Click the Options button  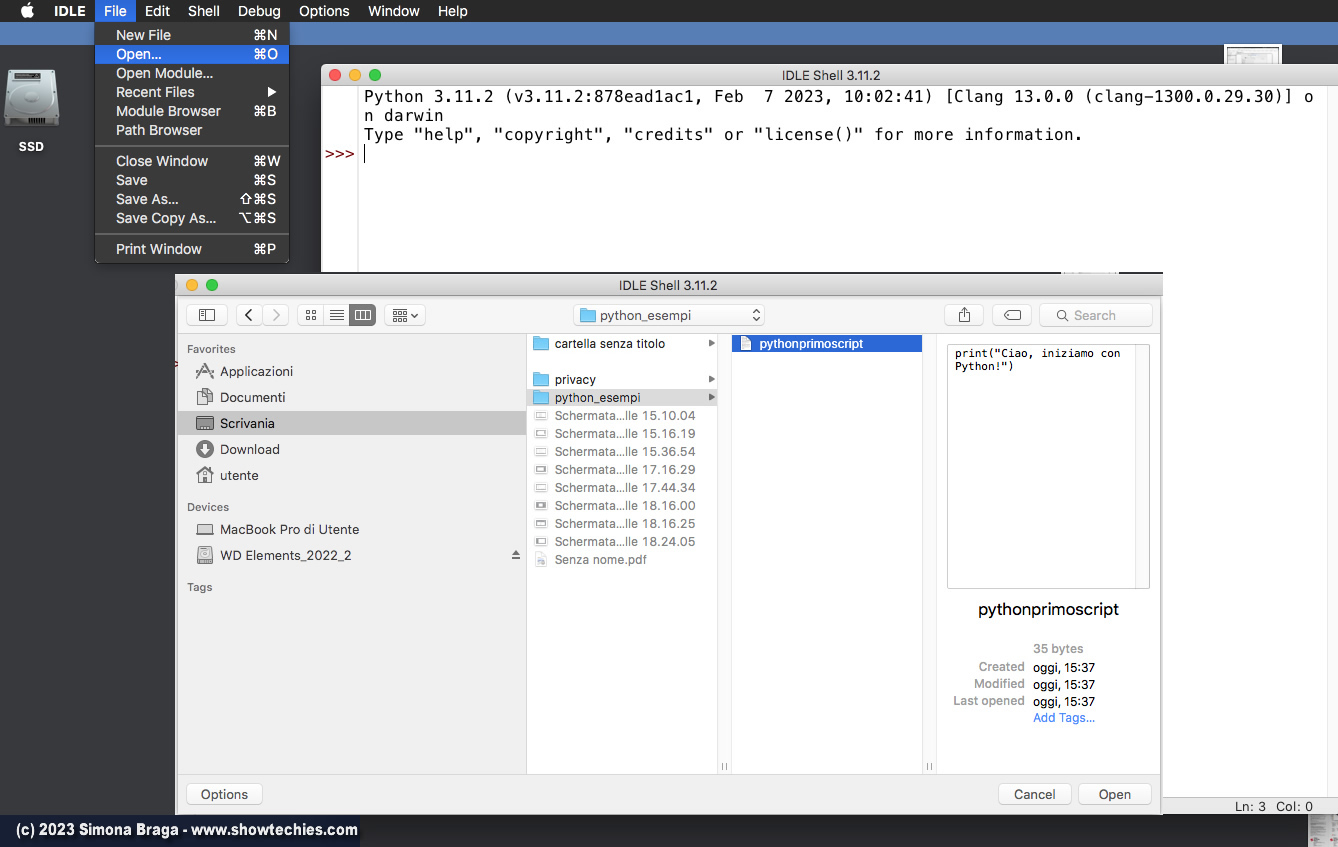pyautogui.click(x=224, y=794)
